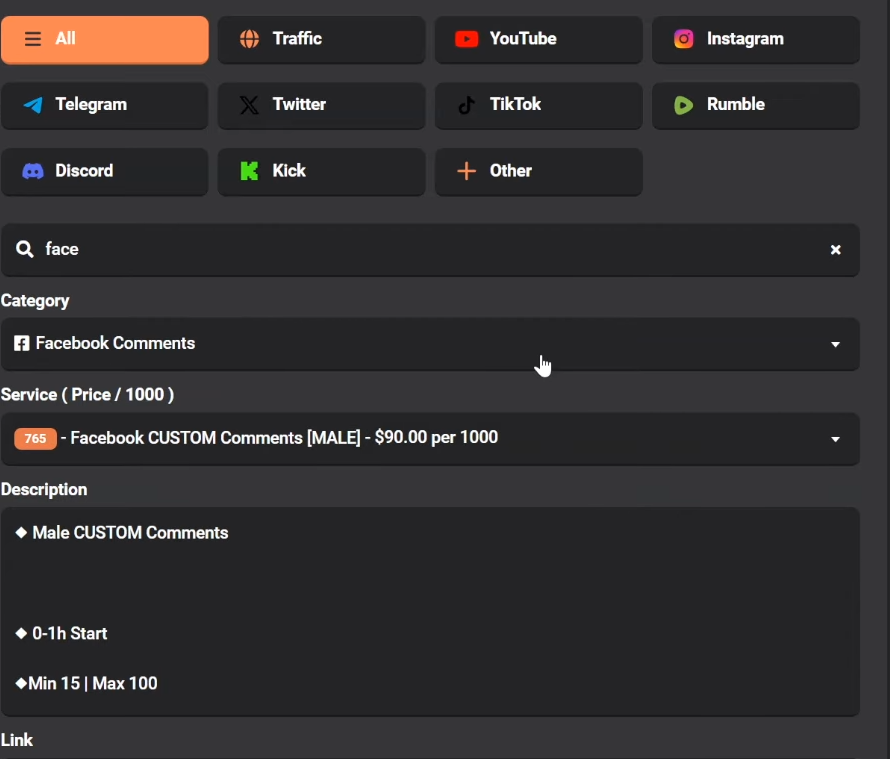Open the Facebook Comments category dropdown

[x=430, y=344]
